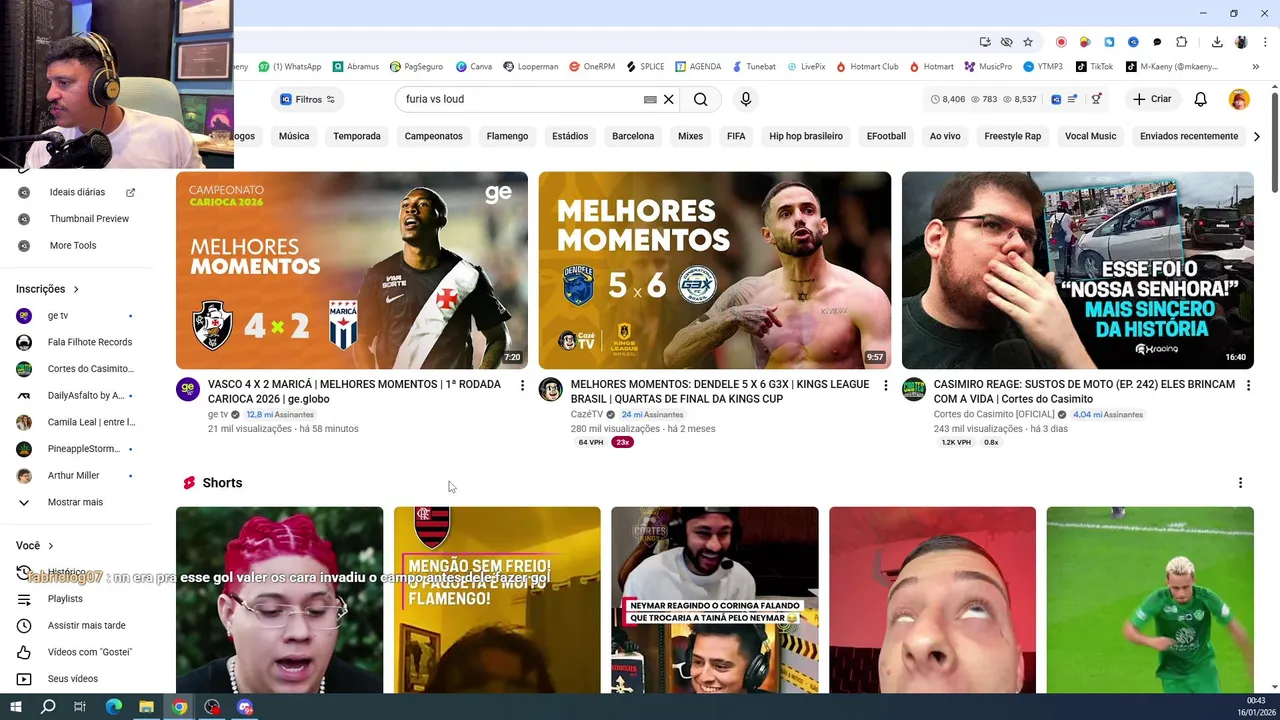The width and height of the screenshot is (1280, 720).
Task: Click the blue vidIQ extension icon in YouTube header
Action: click(x=1056, y=99)
